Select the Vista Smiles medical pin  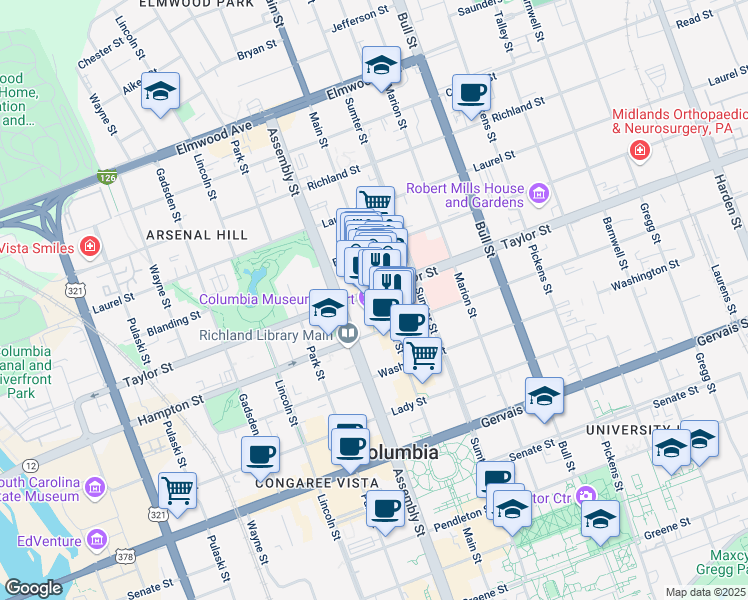(x=90, y=247)
